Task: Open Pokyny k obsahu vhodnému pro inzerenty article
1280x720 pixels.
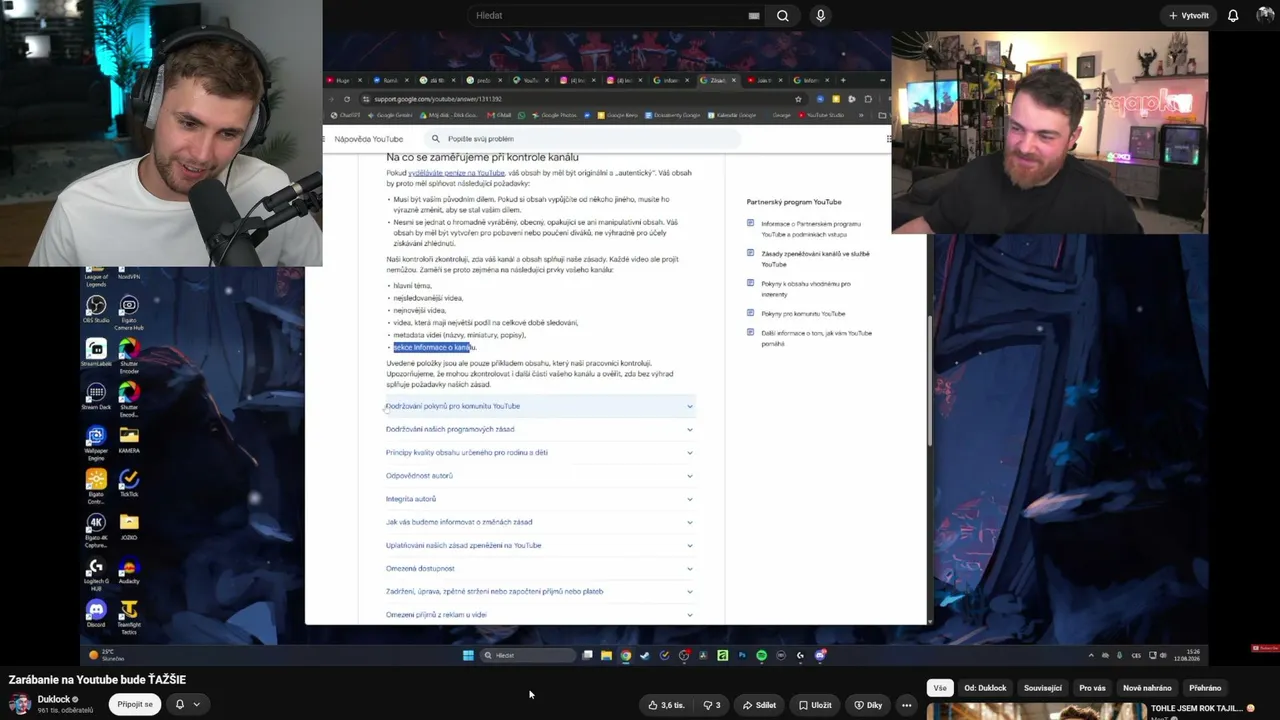Action: (x=805, y=289)
